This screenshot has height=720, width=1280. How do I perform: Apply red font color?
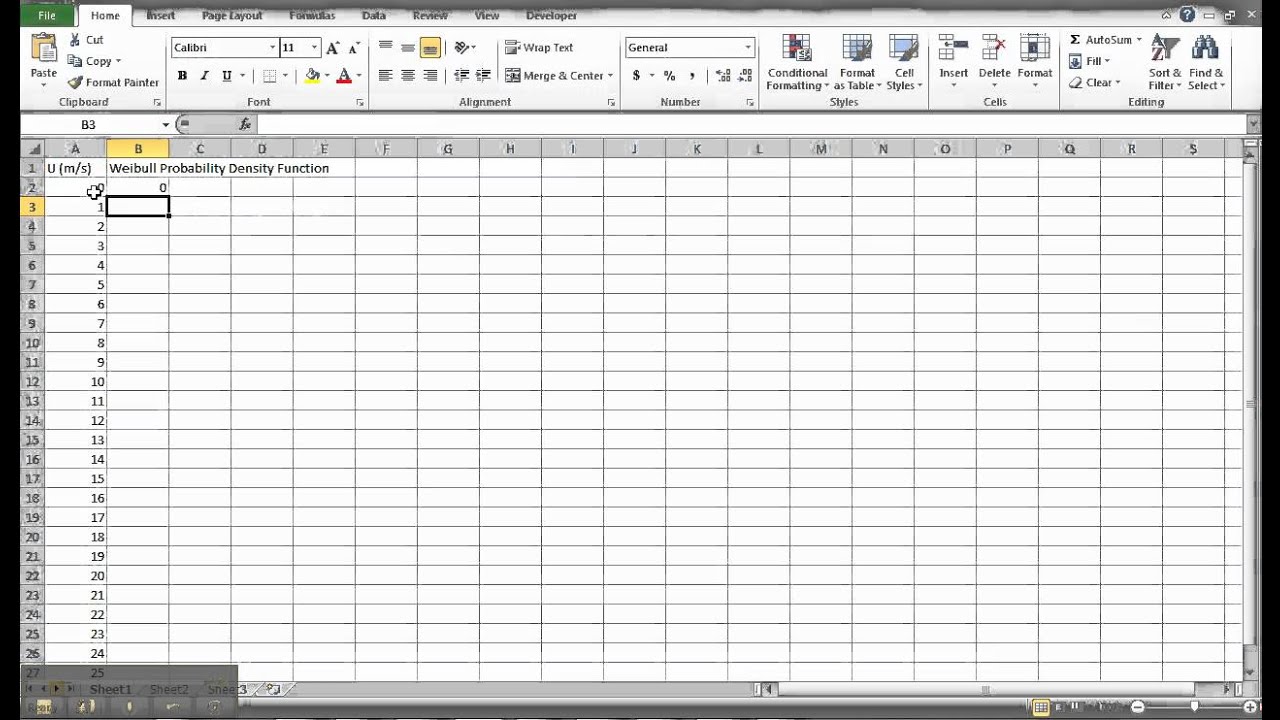point(344,76)
